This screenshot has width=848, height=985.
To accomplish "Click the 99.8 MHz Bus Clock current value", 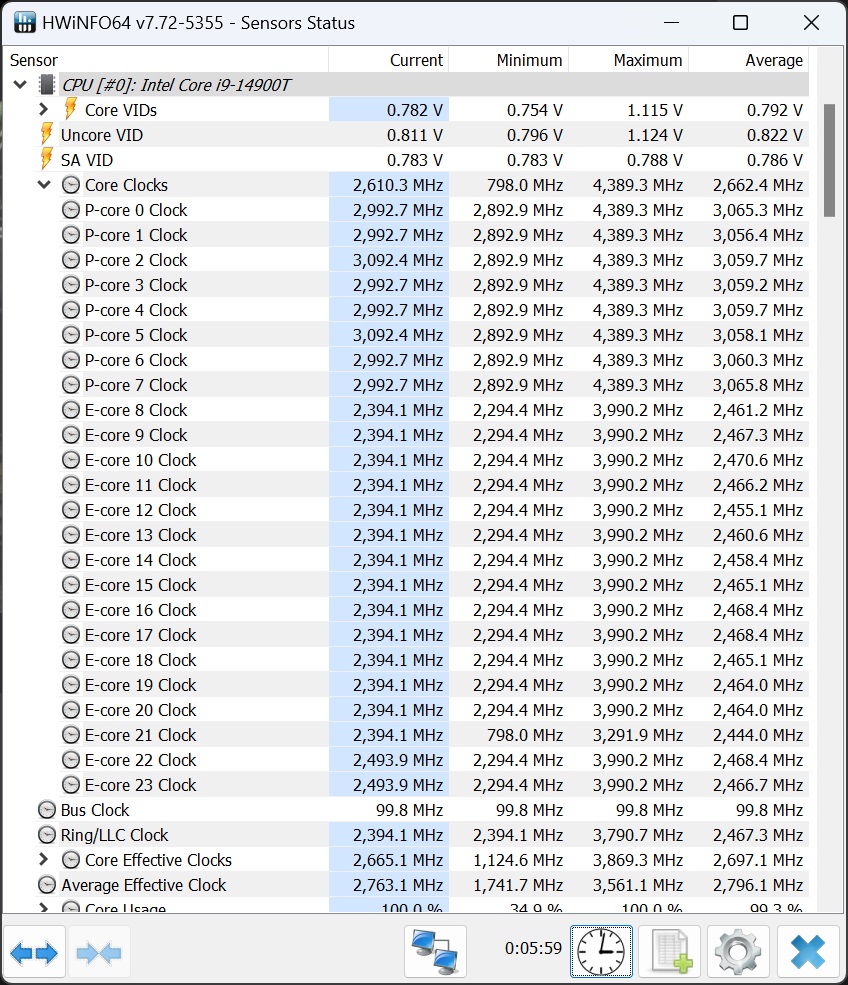I will pos(410,810).
